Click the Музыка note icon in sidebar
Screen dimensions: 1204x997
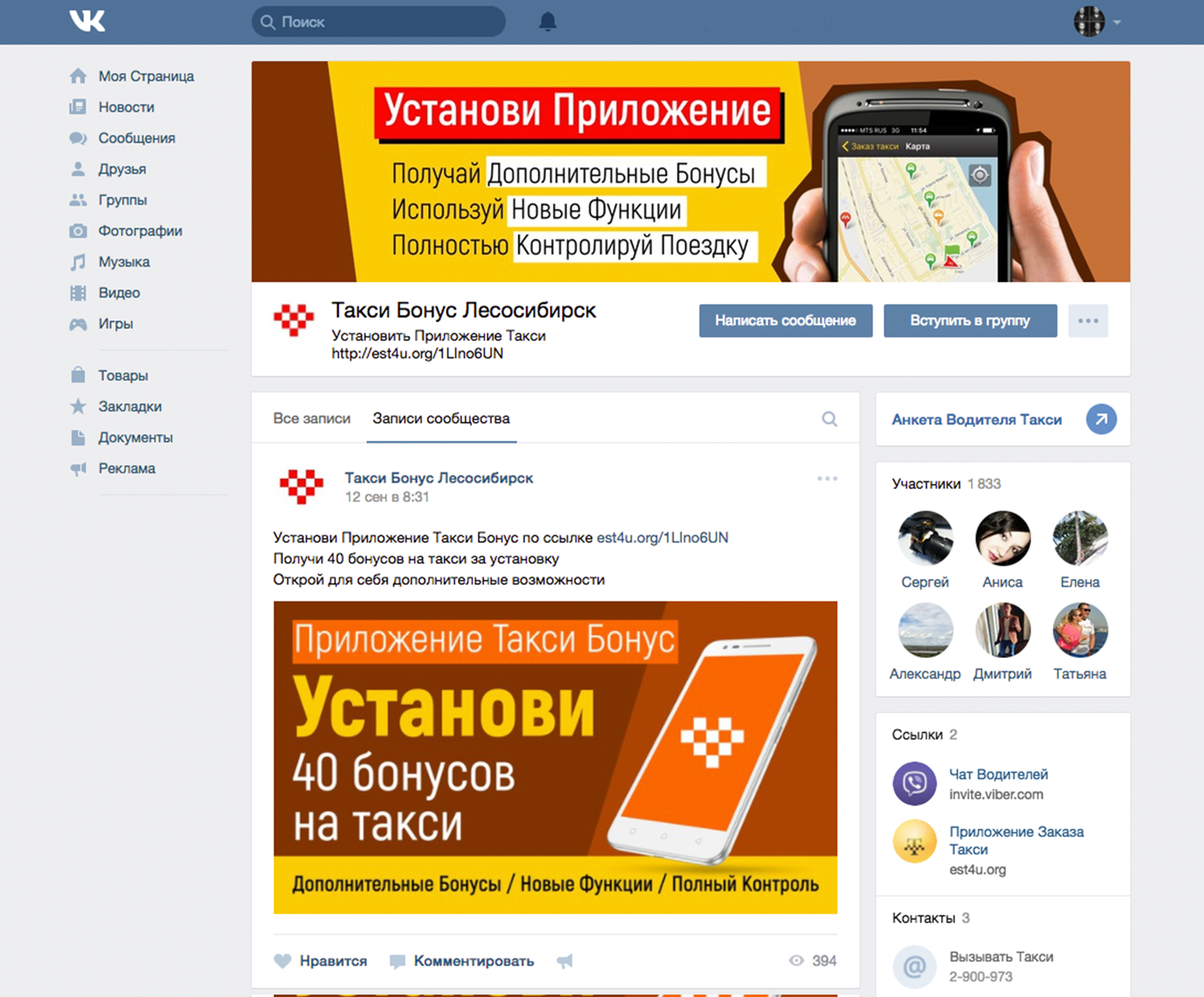coord(78,262)
